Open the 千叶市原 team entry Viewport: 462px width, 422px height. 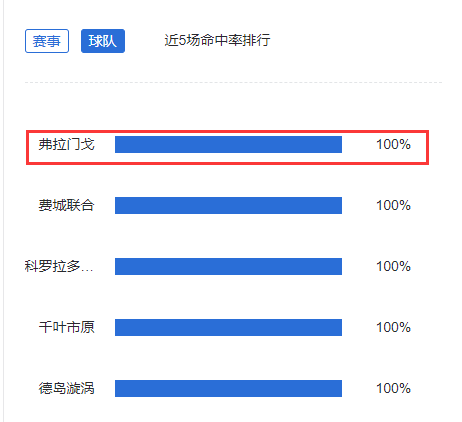pos(66,327)
